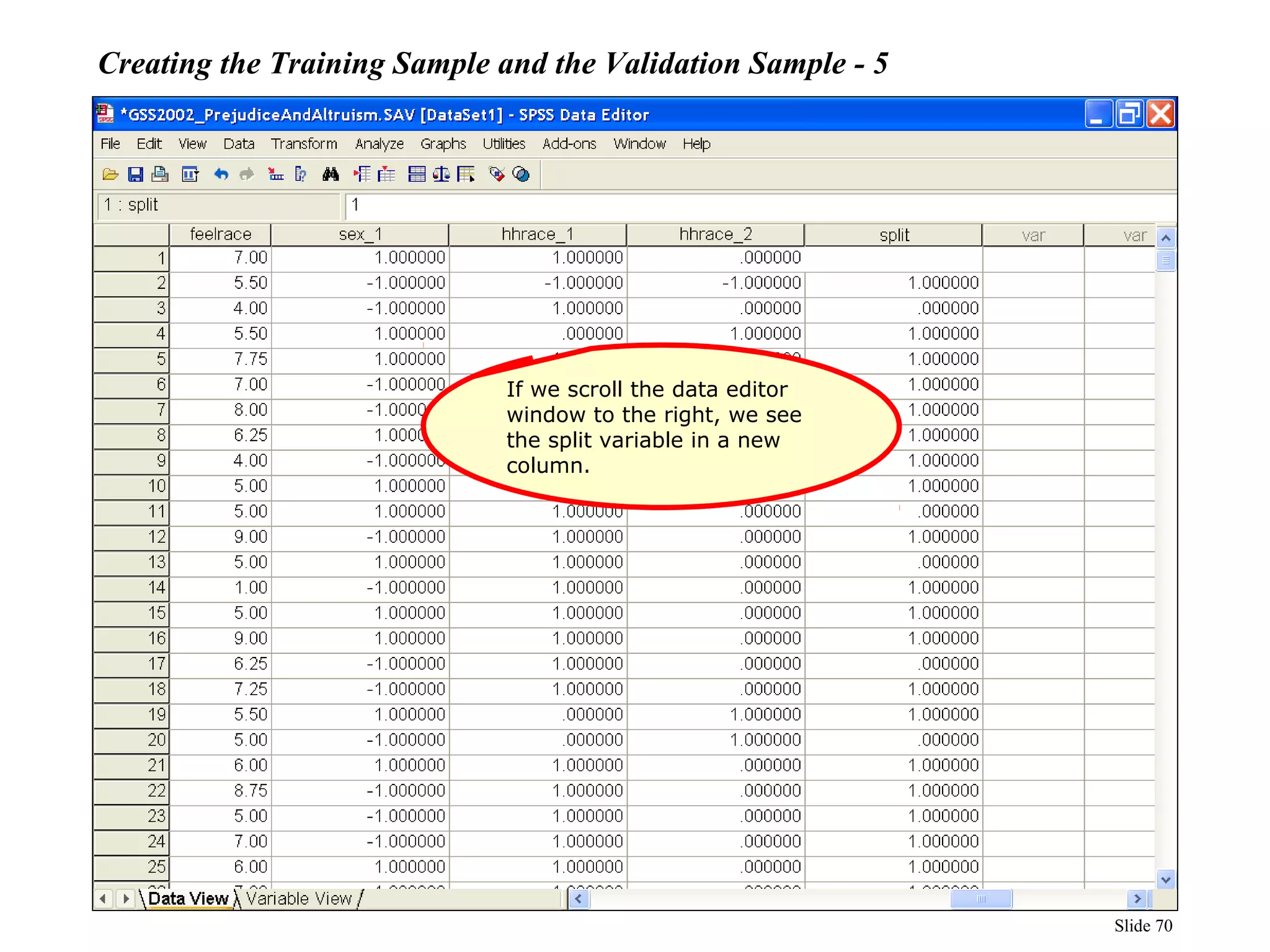Viewport: 1270px width, 952px height.
Task: Minimize the SPSS Data Editor window
Action: tap(1098, 114)
